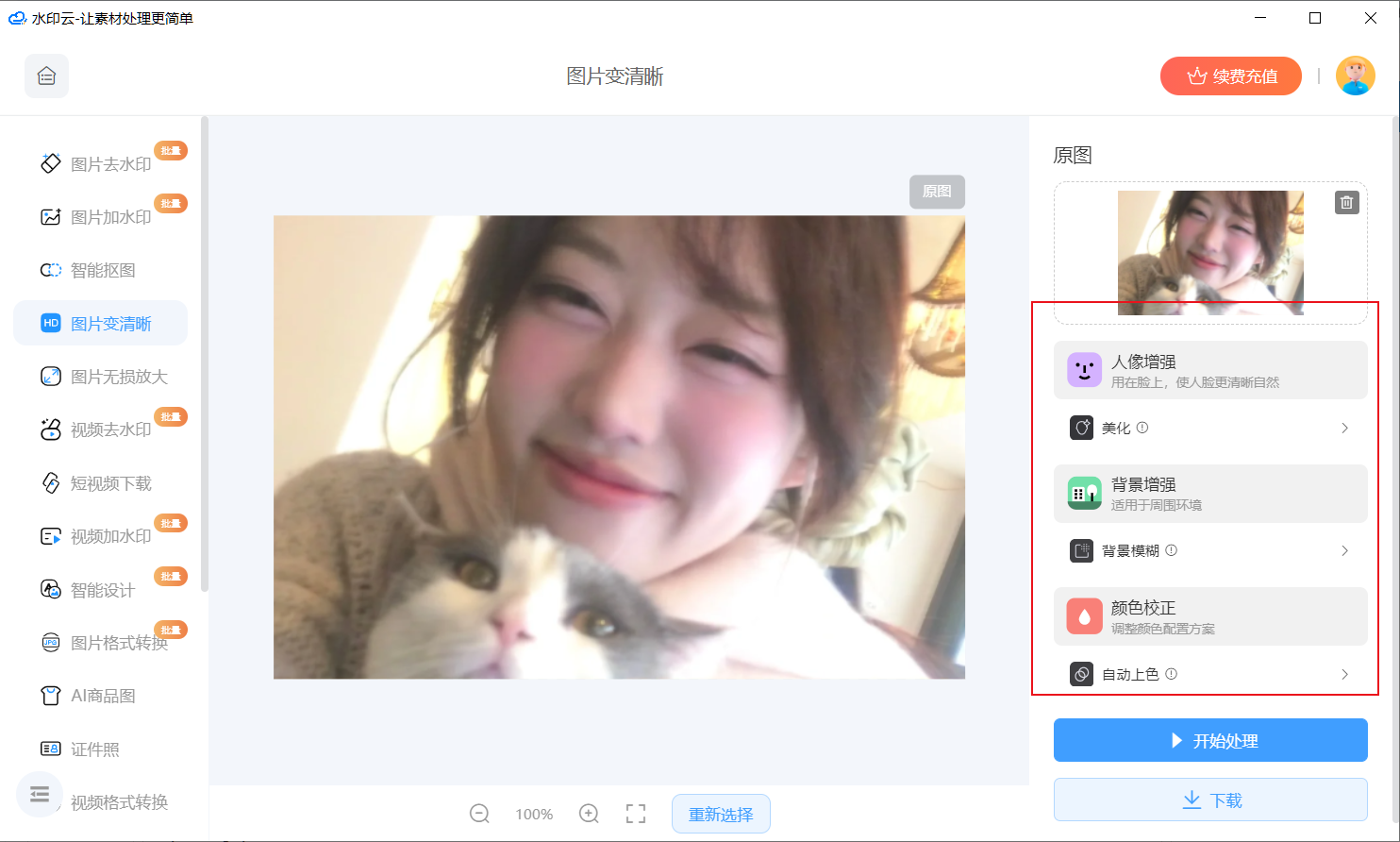Select the 人像增强 option

coord(1210,370)
